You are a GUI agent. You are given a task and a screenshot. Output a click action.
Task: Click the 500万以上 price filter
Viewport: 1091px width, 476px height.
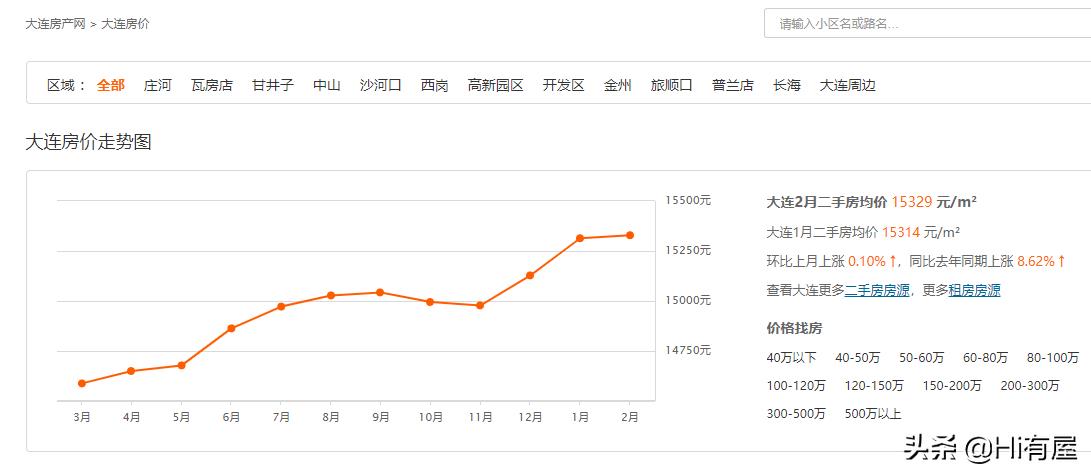[x=872, y=413]
